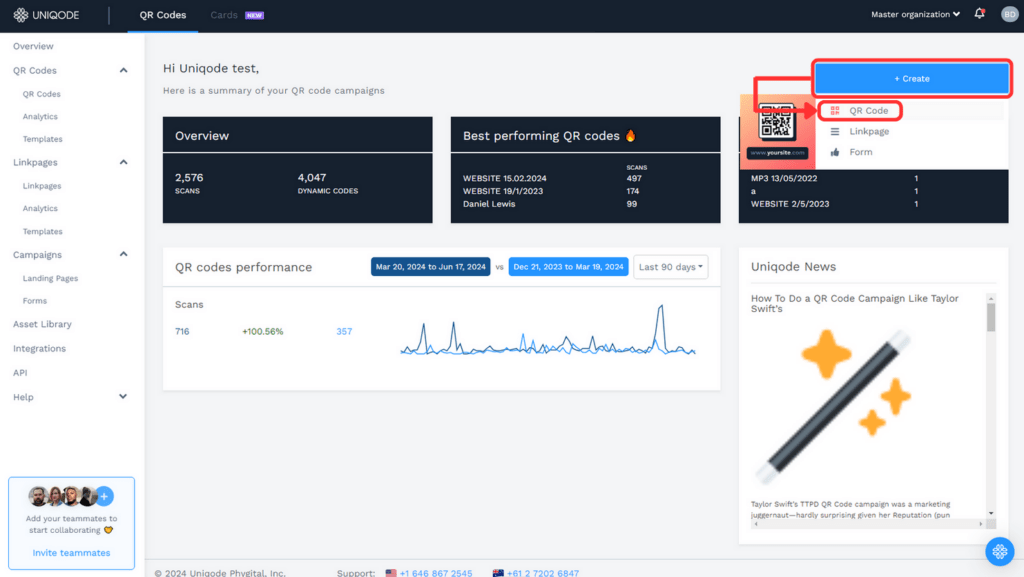Screen dimensions: 1024x577
Task: Open the Master organization dropdown
Action: (x=915, y=15)
